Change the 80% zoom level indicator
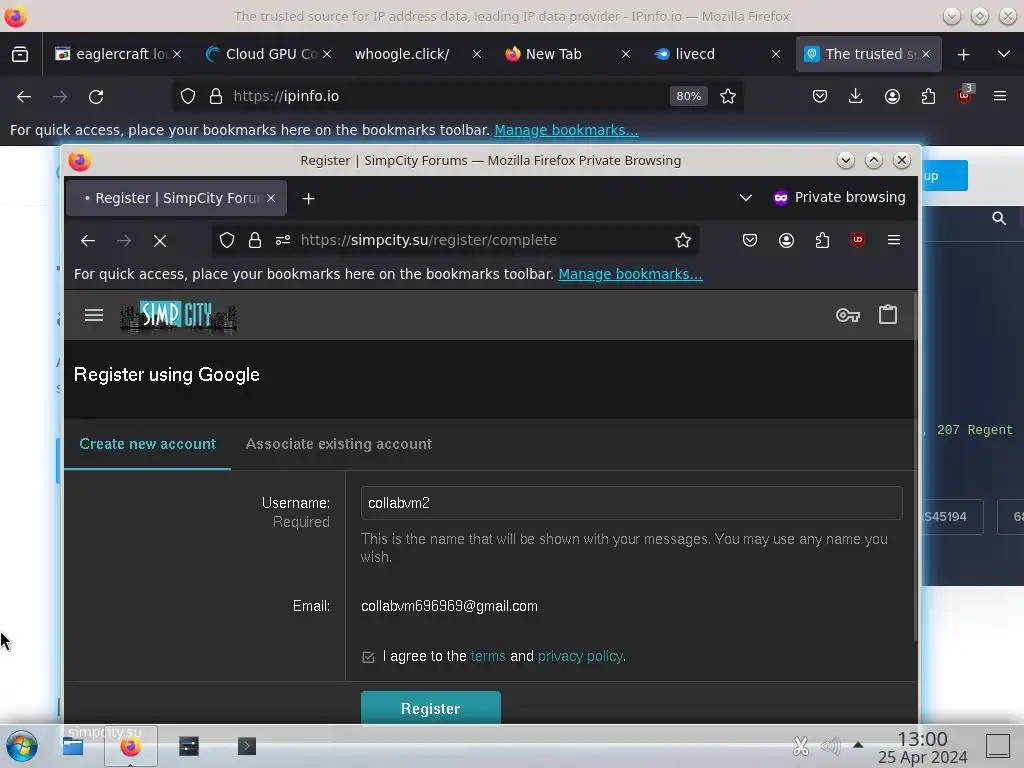 pos(688,97)
